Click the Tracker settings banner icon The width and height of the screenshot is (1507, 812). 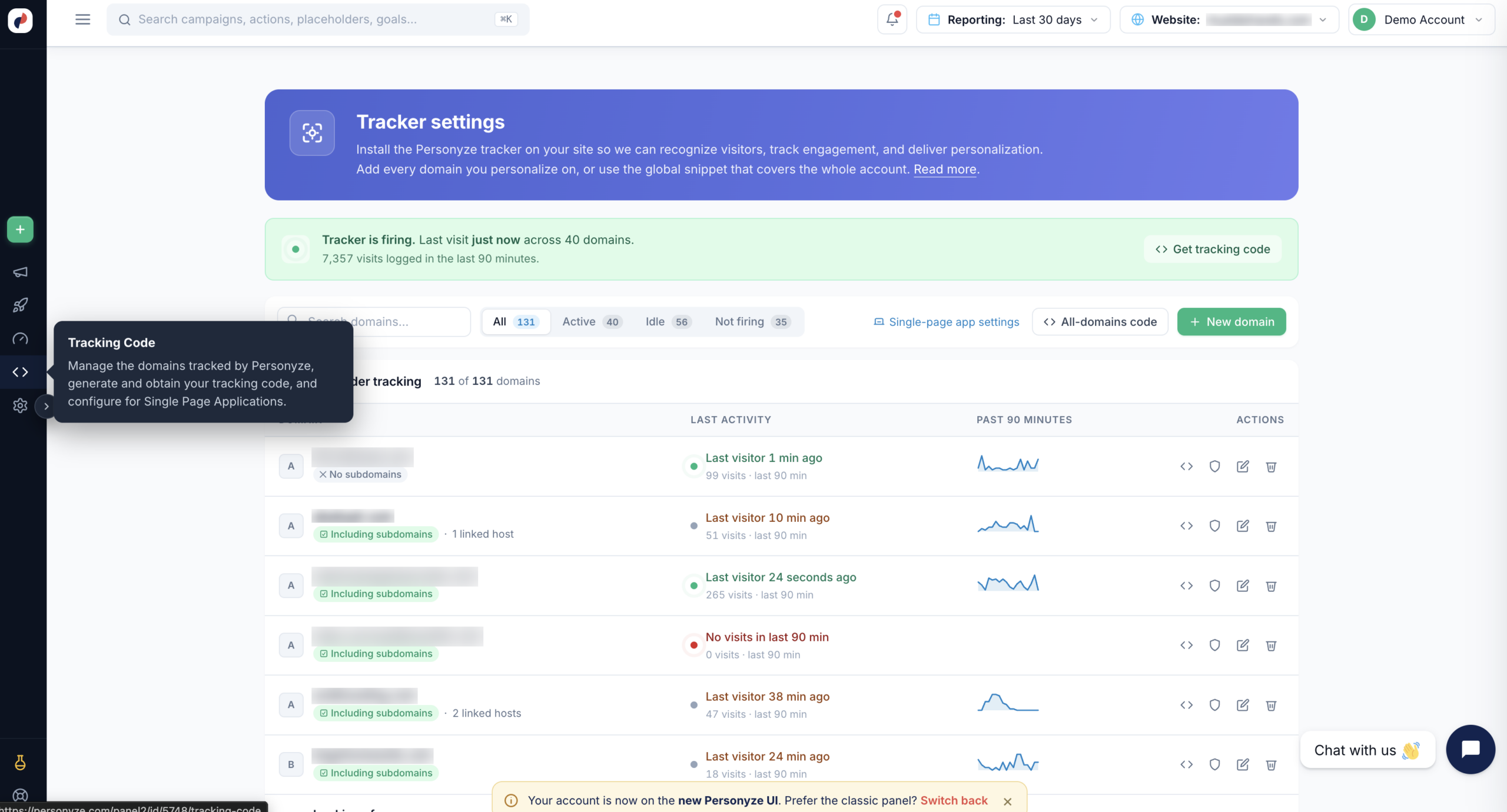[312, 133]
